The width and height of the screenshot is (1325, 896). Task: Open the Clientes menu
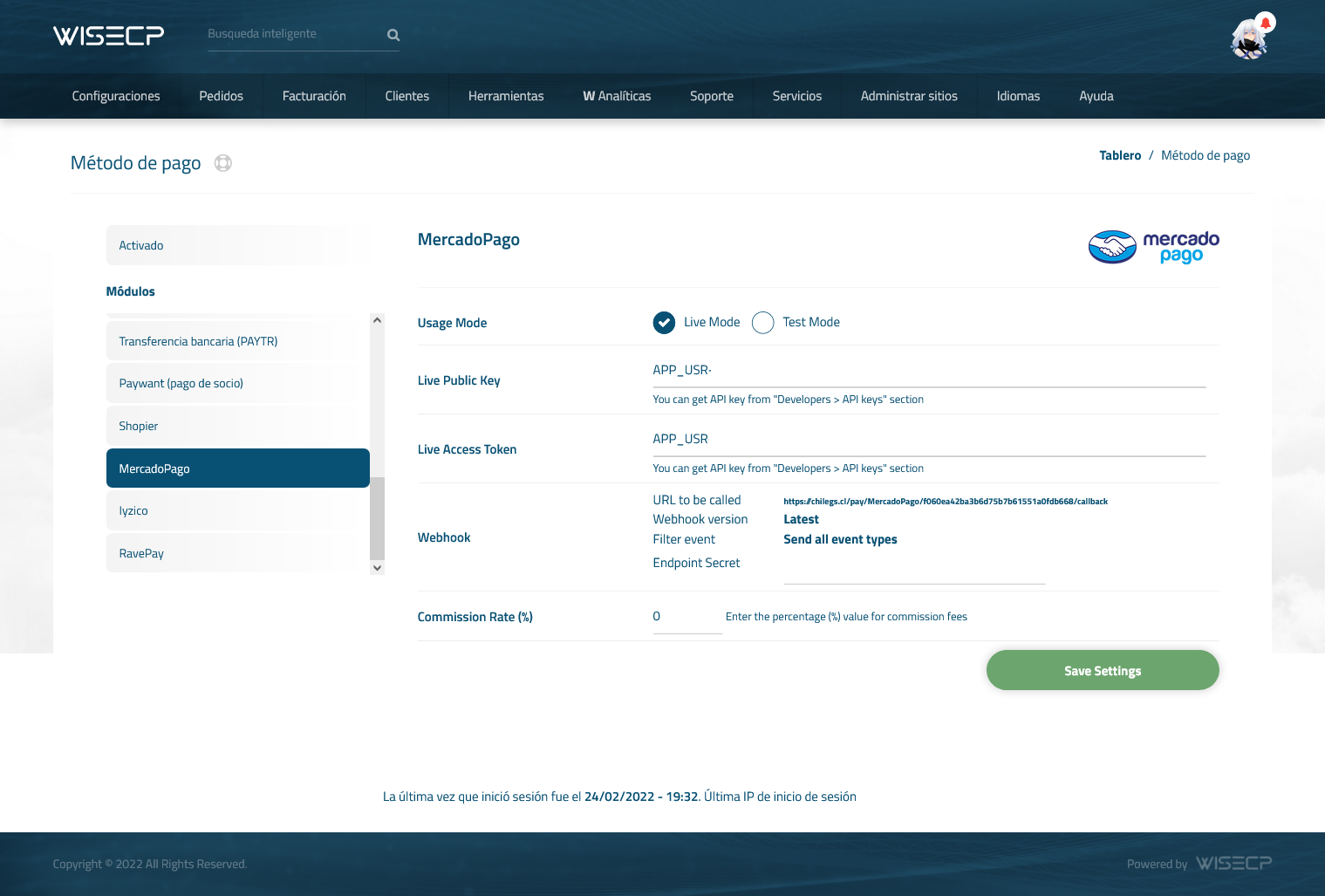point(407,96)
